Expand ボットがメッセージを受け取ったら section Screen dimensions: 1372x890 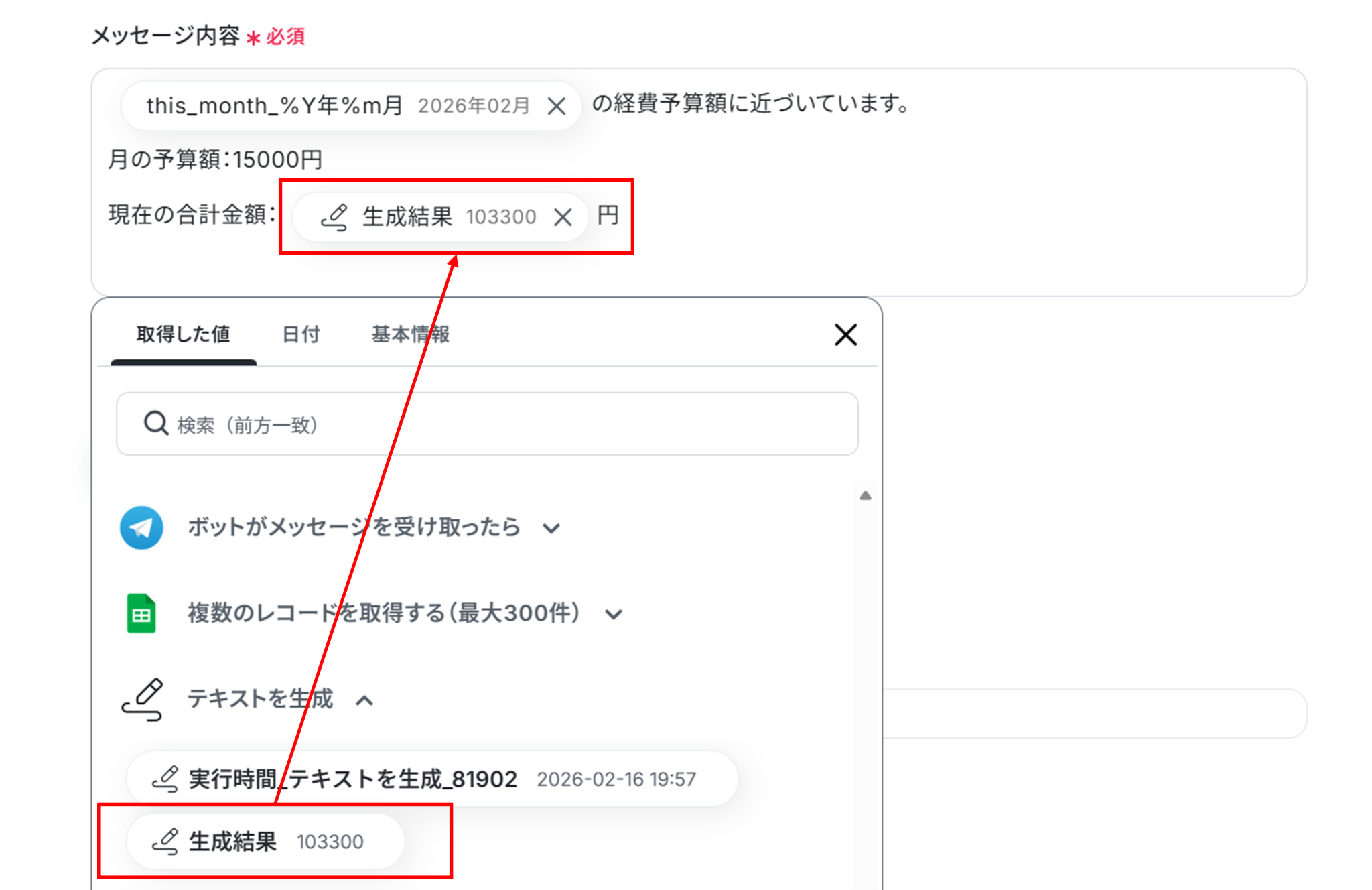pos(551,528)
